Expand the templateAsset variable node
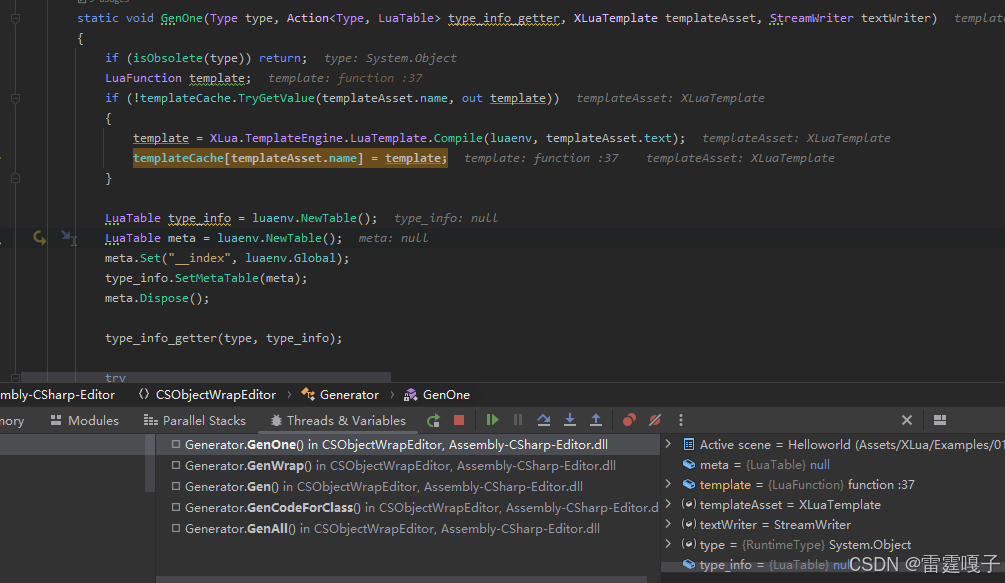Screen dimensions: 1005x583 [x=669, y=504]
